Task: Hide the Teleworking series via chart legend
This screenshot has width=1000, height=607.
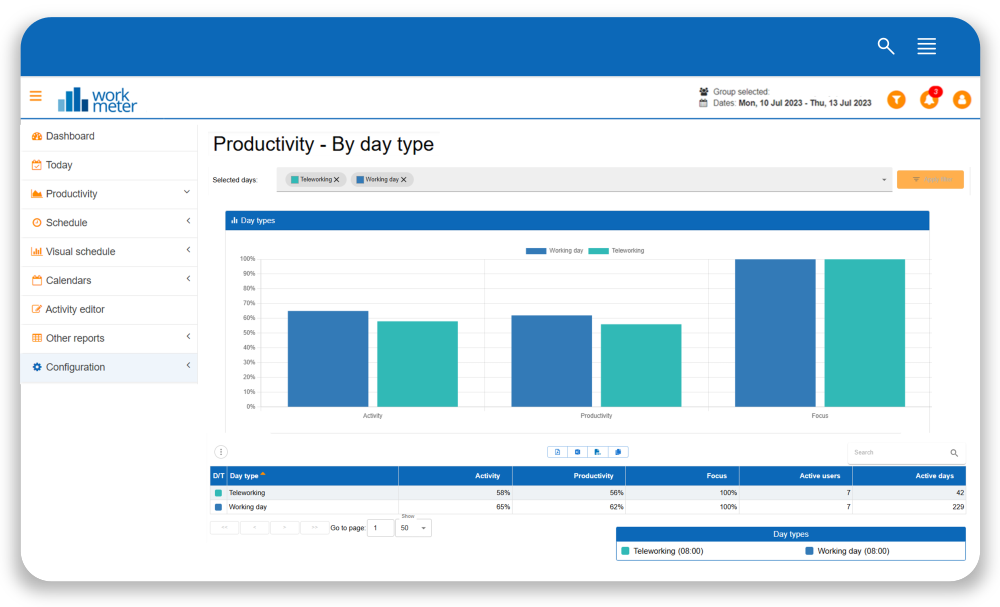Action: click(x=617, y=251)
